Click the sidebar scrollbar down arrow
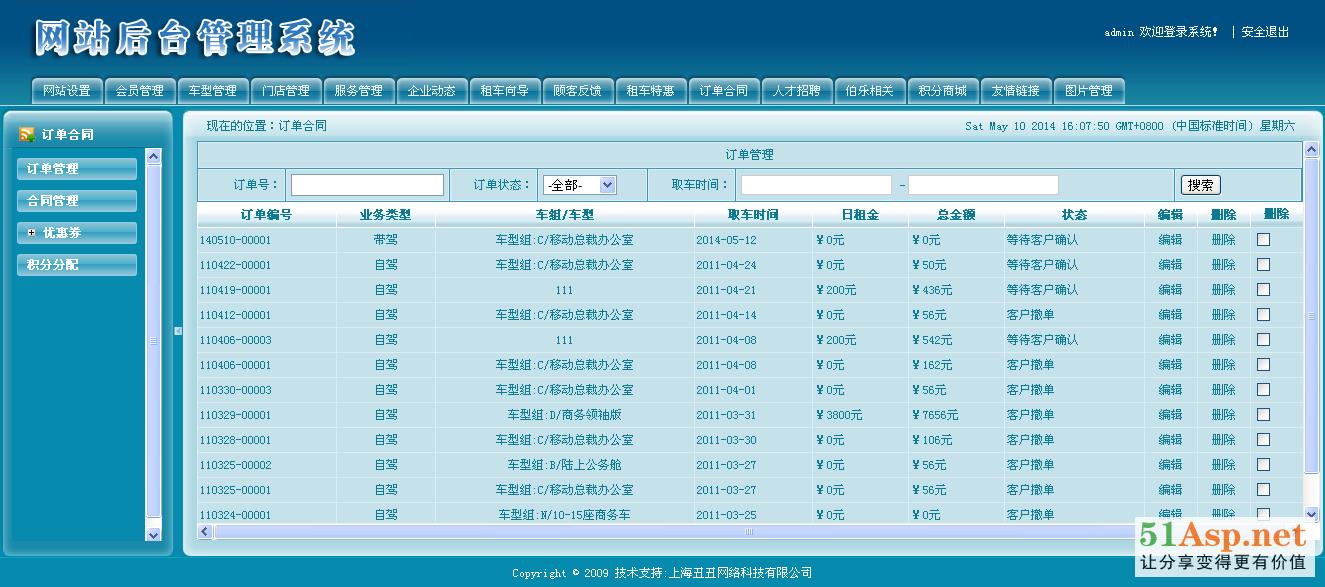 [x=153, y=535]
